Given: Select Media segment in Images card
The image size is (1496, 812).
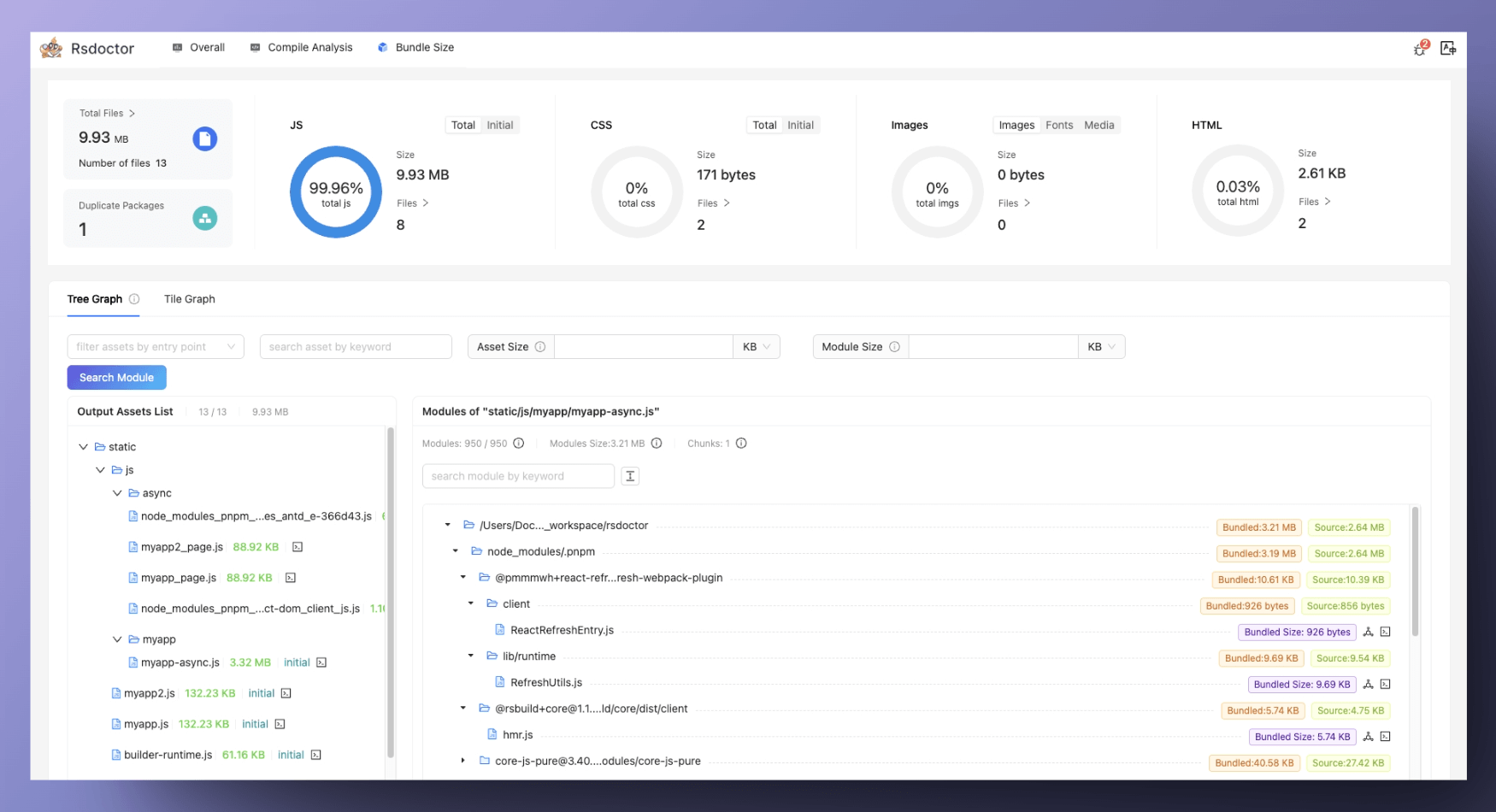Looking at the screenshot, I should (1099, 125).
